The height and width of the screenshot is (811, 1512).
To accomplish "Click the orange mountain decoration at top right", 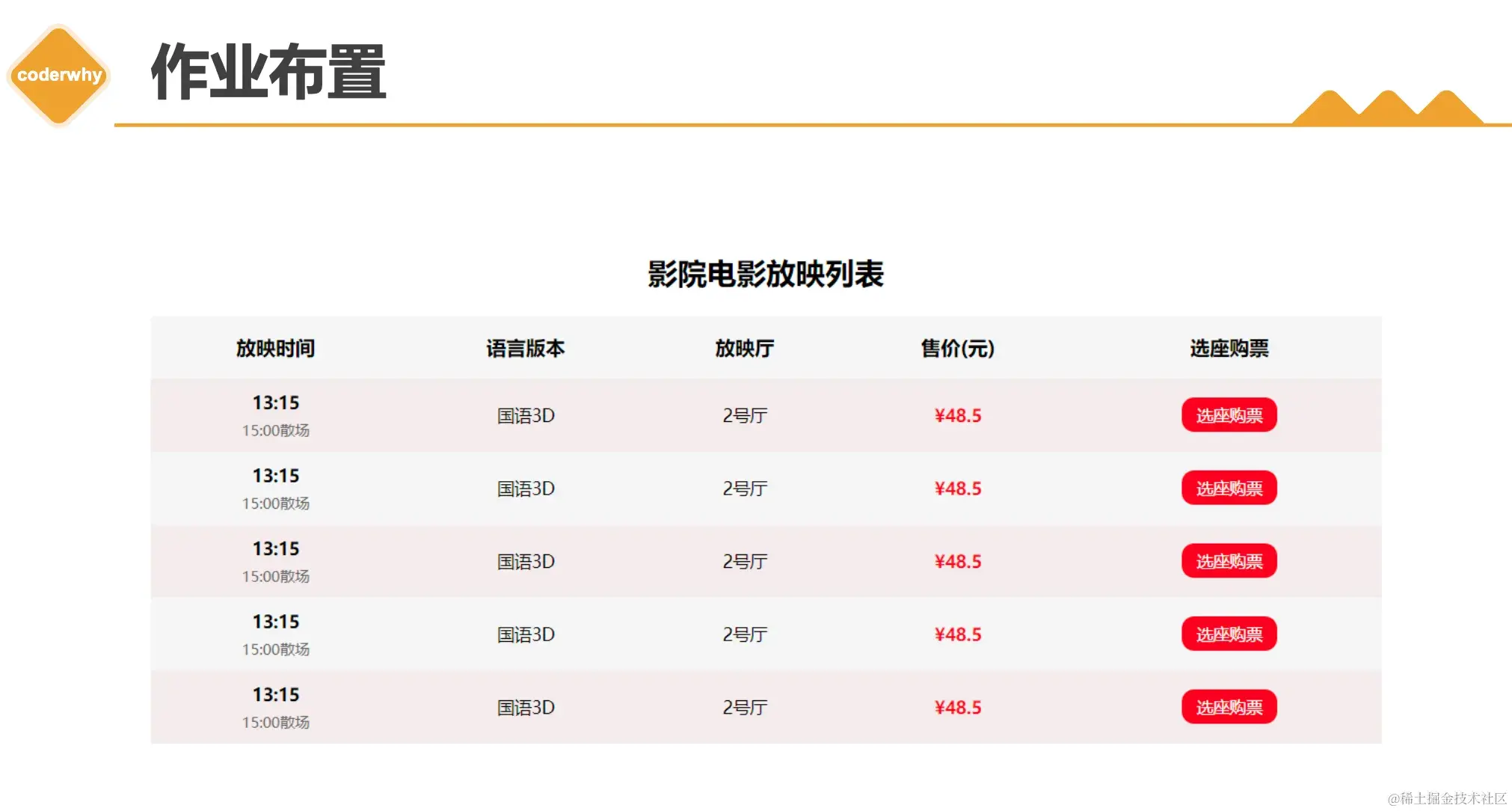I will (1387, 109).
